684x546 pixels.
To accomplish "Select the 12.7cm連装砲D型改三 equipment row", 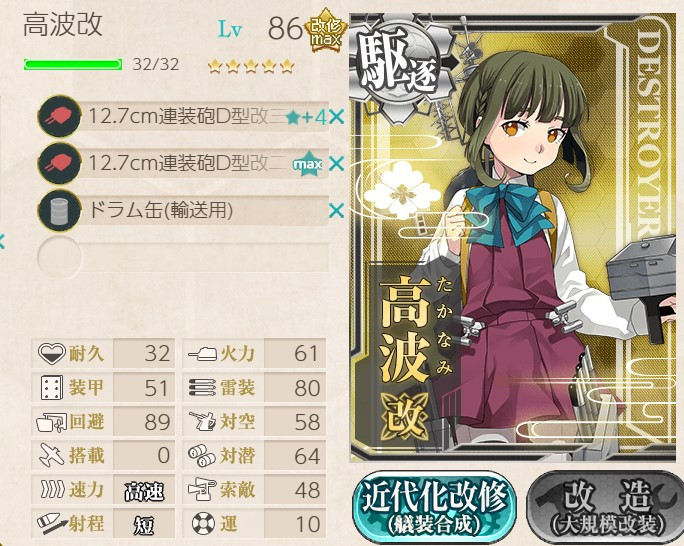I will (x=183, y=116).
